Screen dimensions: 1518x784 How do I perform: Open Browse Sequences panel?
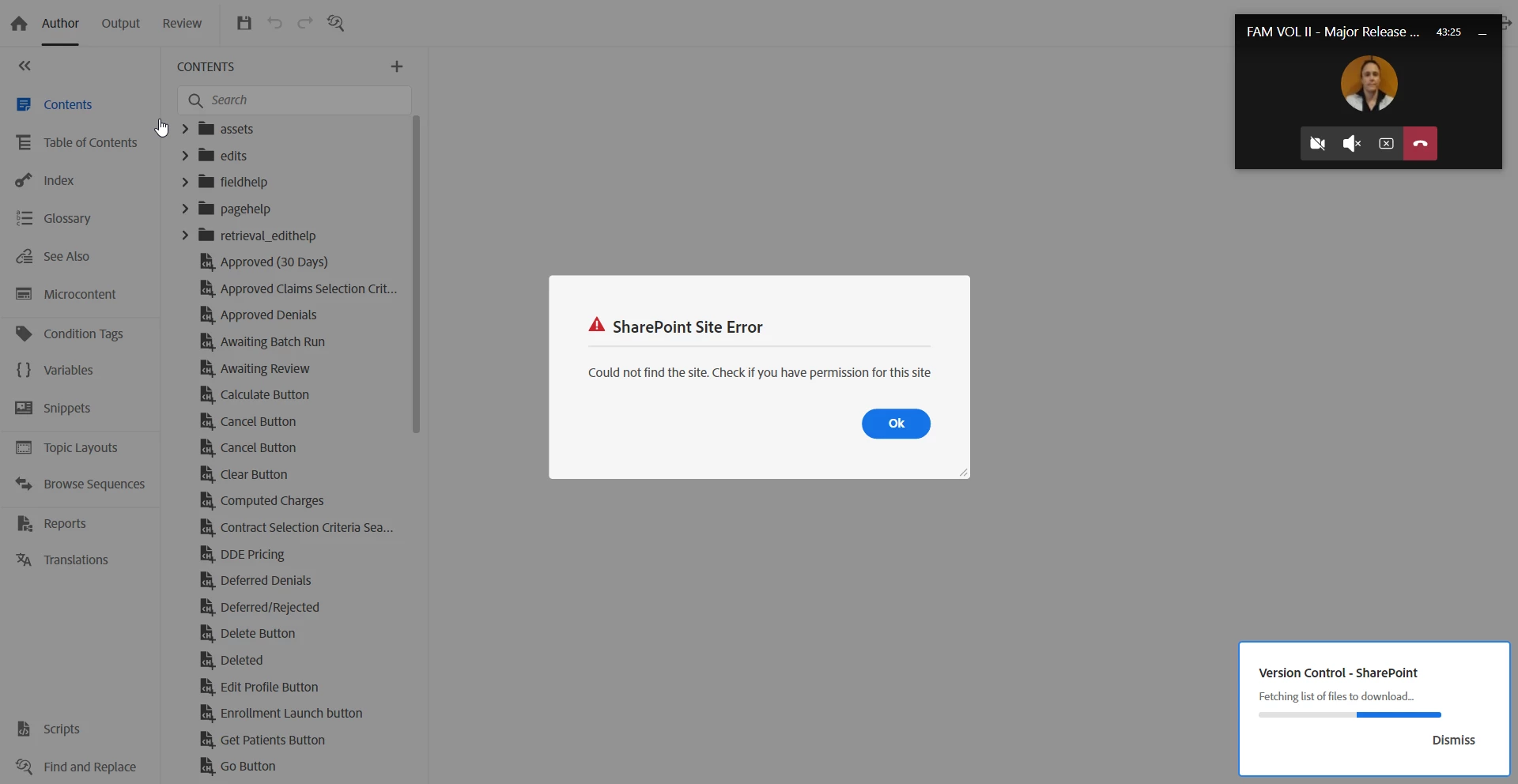pyautogui.click(x=80, y=484)
